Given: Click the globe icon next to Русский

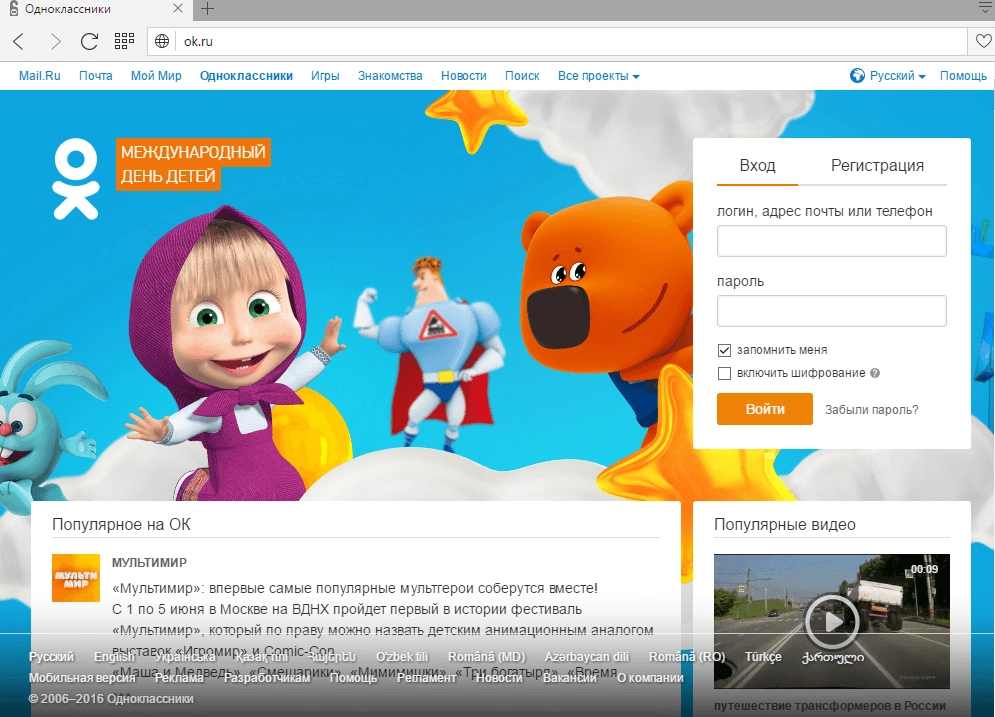Looking at the screenshot, I should point(857,76).
